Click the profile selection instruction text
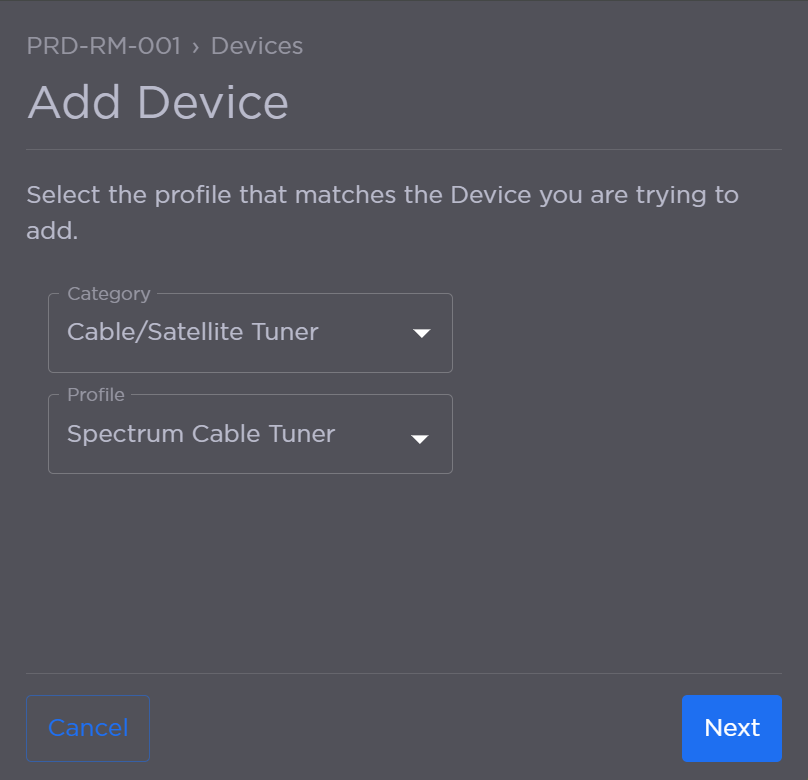Screen dimensions: 808x780 pos(383,214)
